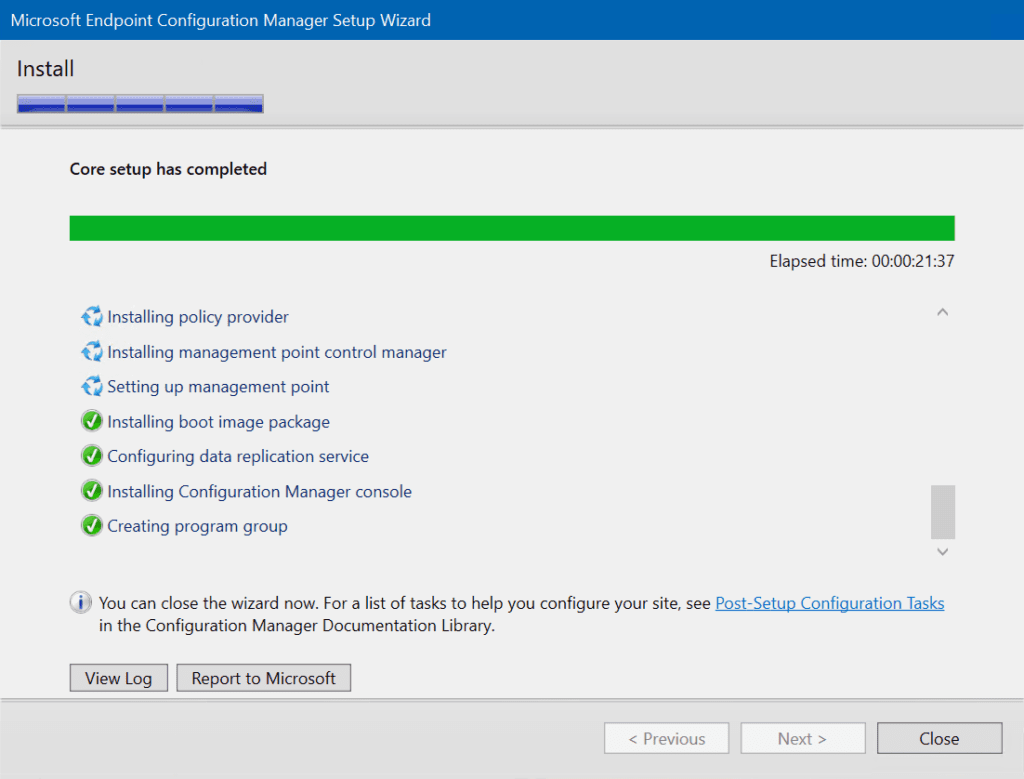This screenshot has width=1024, height=779.
Task: Click the Report to Microsoft button
Action: [x=263, y=678]
